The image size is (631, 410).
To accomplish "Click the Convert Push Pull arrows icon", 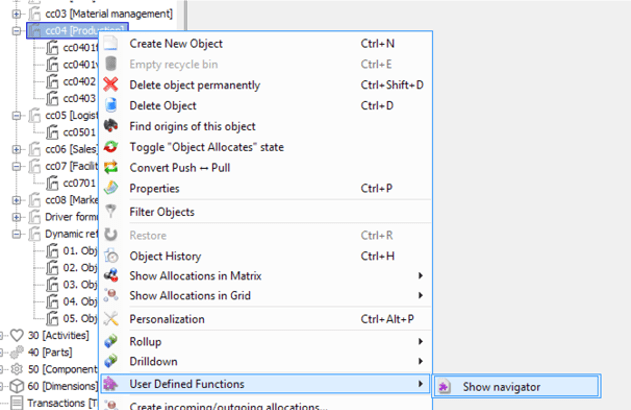I will 111,167.
